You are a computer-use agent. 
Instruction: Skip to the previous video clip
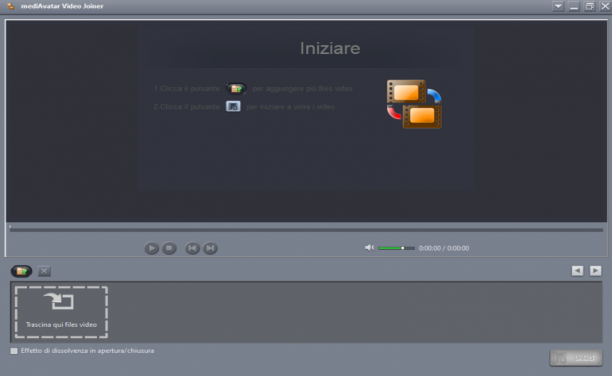192,248
